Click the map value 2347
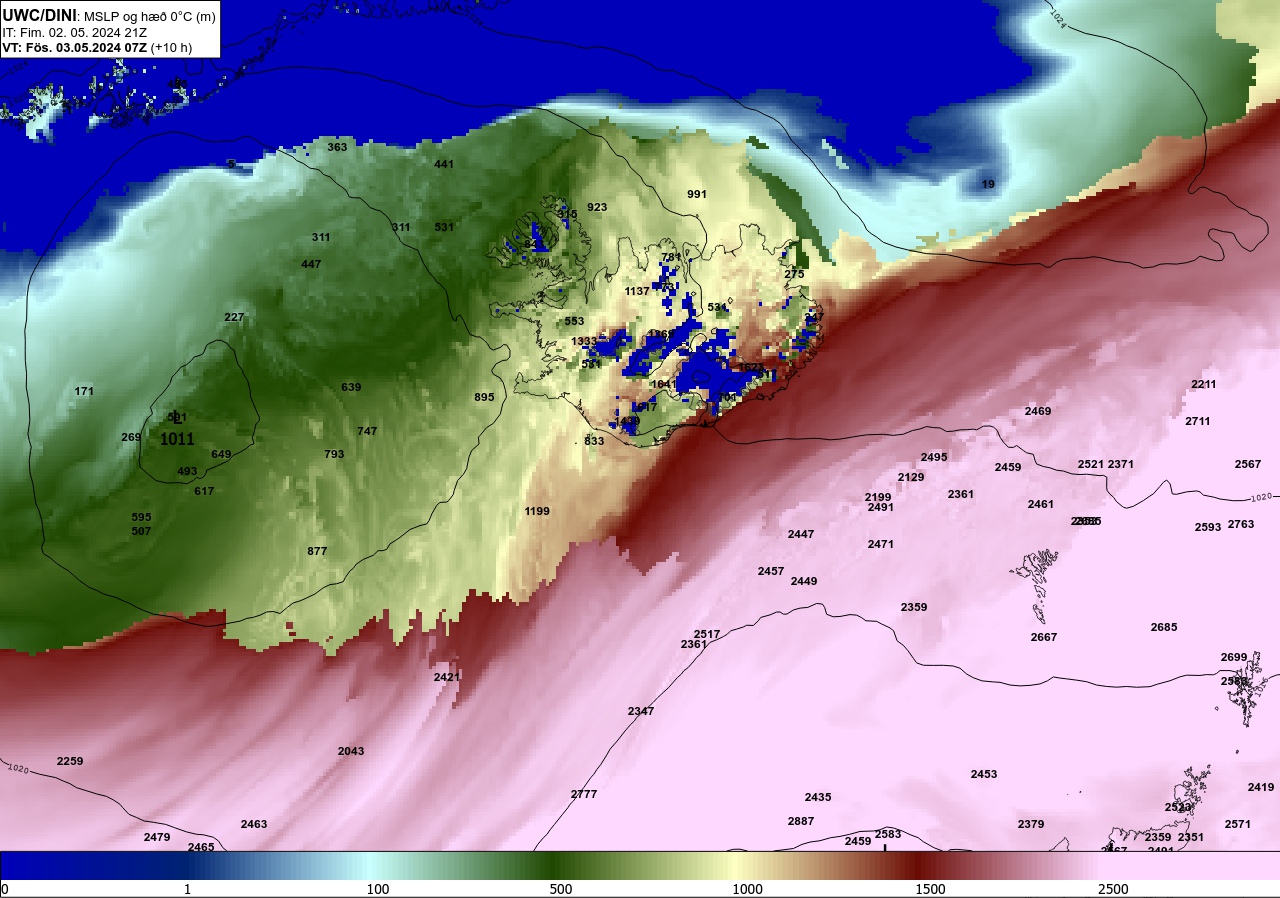The height and width of the screenshot is (898, 1280). [641, 711]
